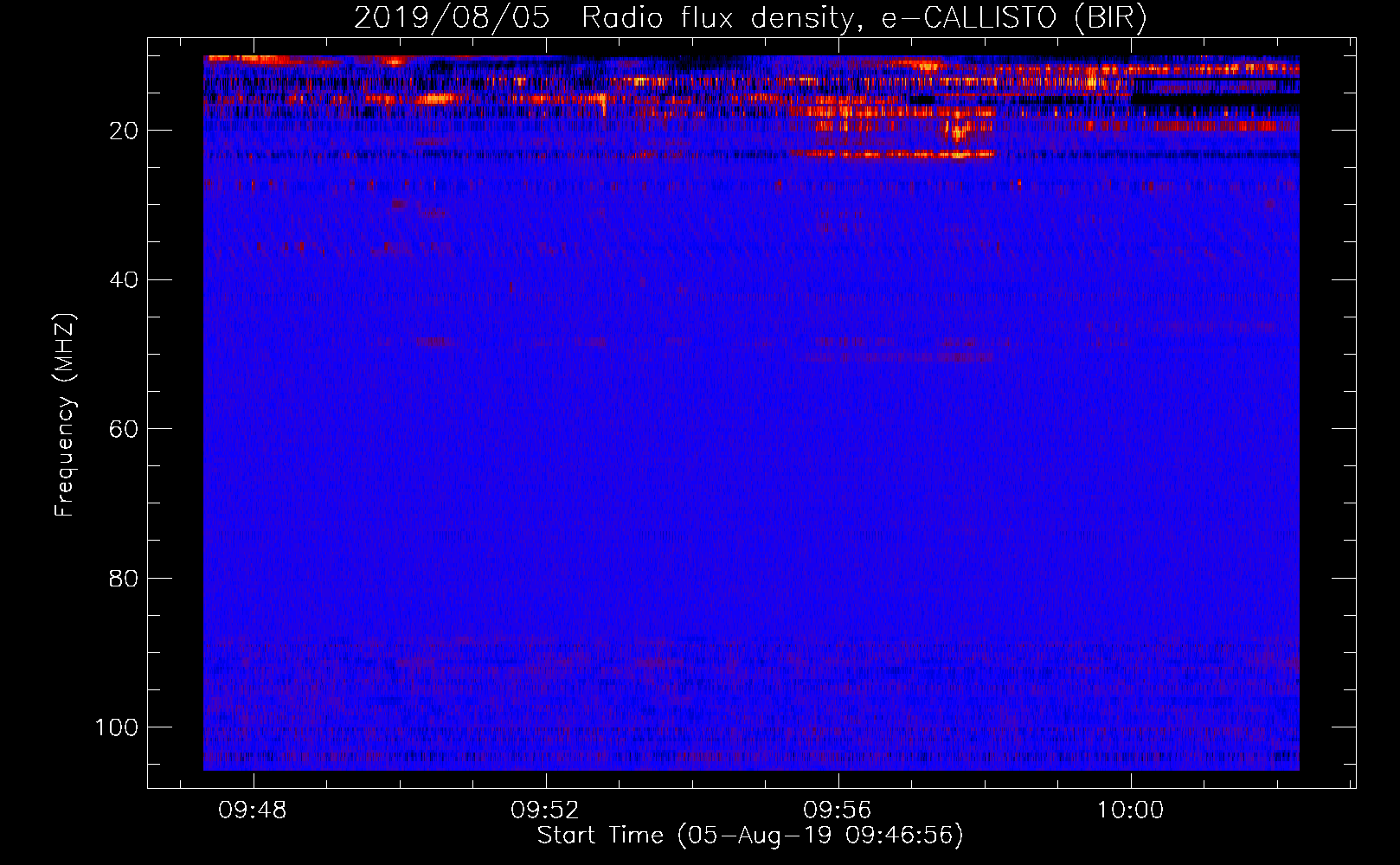1400x865 pixels.
Task: Click the 100 frequency tick label
Action: pos(117,727)
